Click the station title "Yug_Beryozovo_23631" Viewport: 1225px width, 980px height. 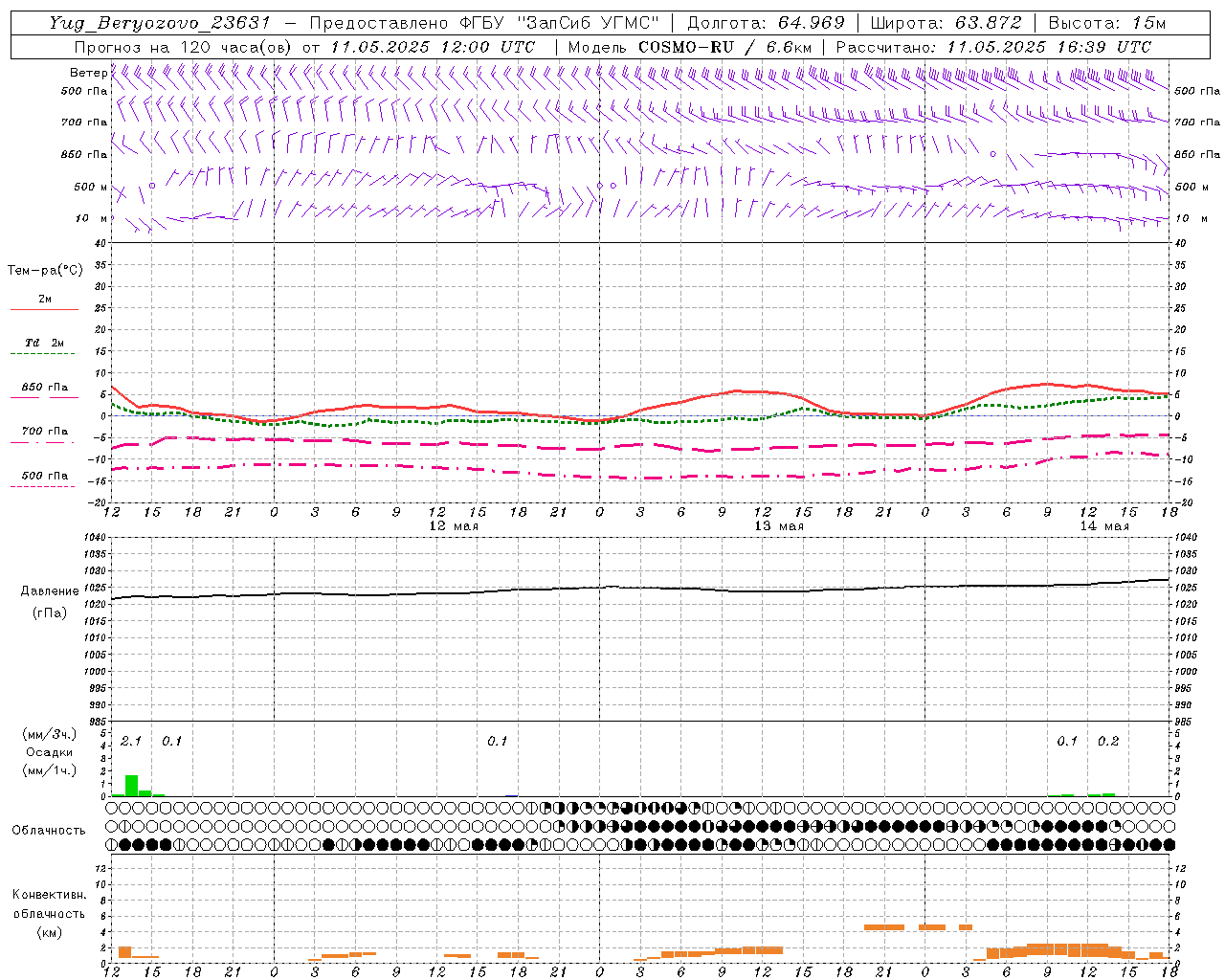click(x=160, y=23)
